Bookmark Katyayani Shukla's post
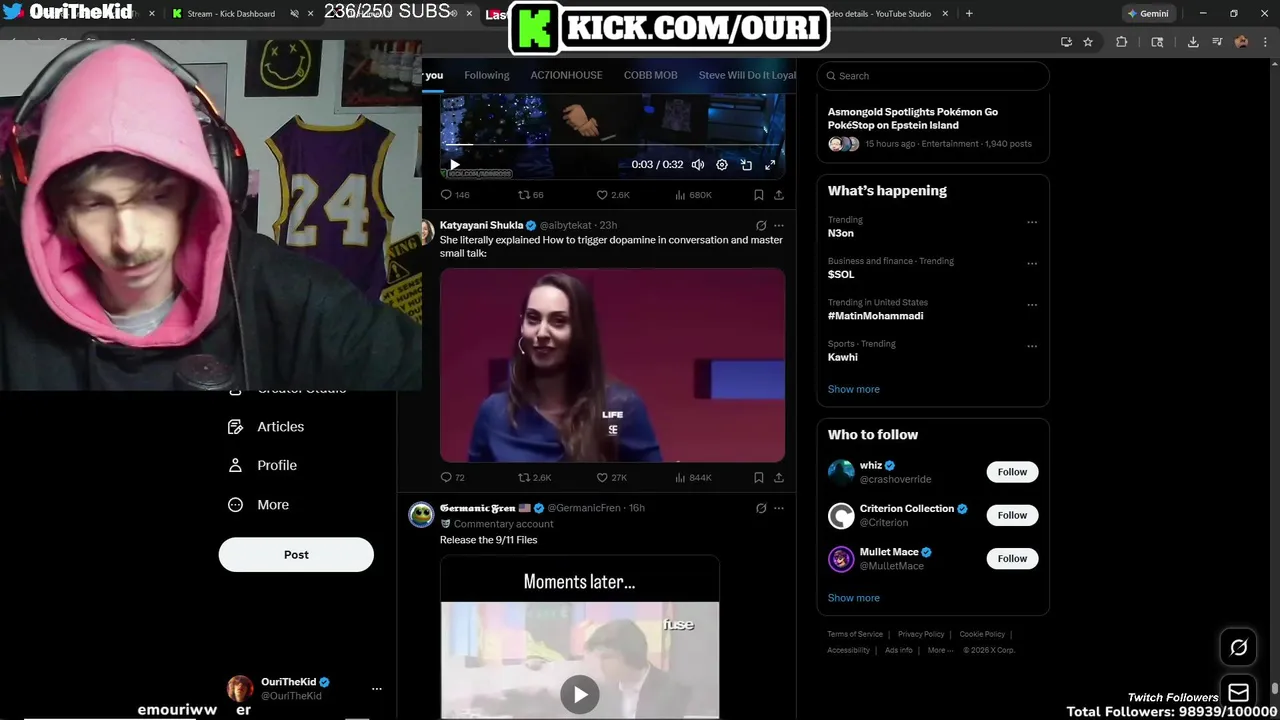1280x720 pixels. 759,478
